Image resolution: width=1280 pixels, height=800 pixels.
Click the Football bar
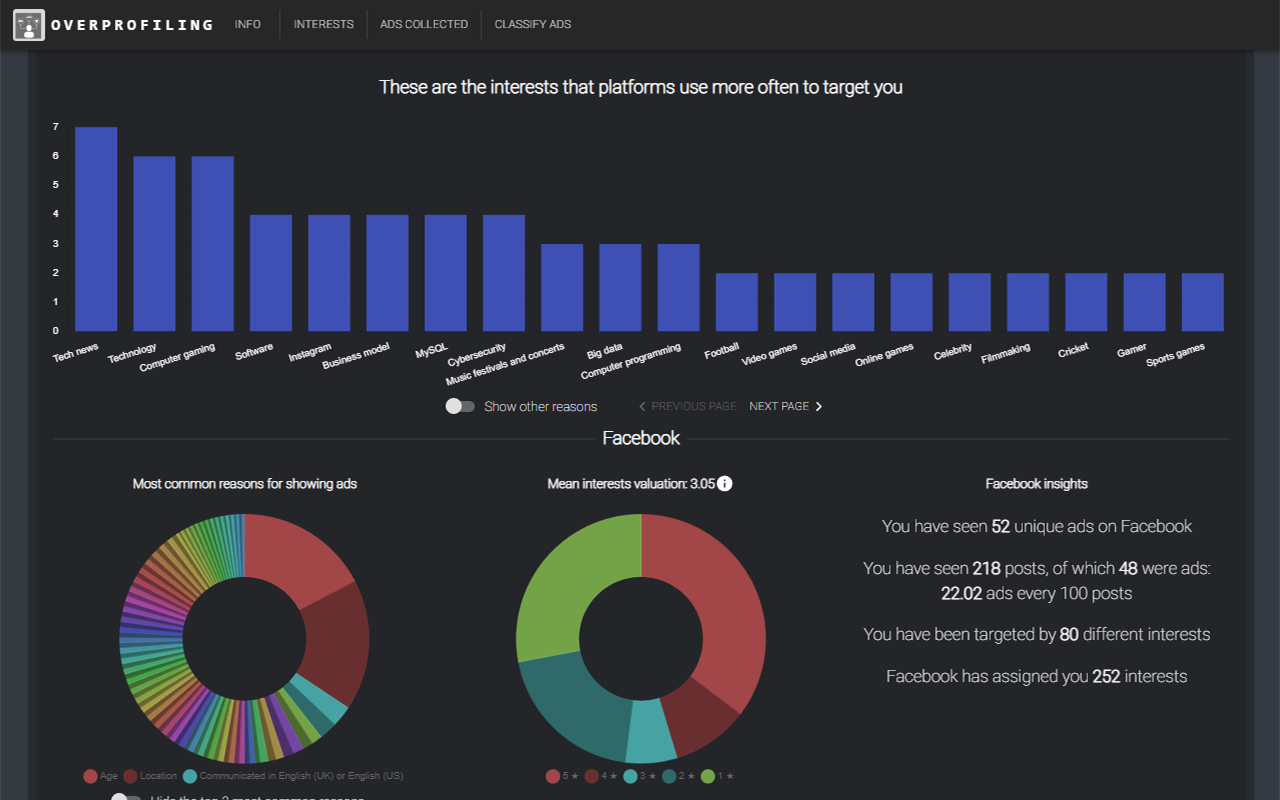737,302
